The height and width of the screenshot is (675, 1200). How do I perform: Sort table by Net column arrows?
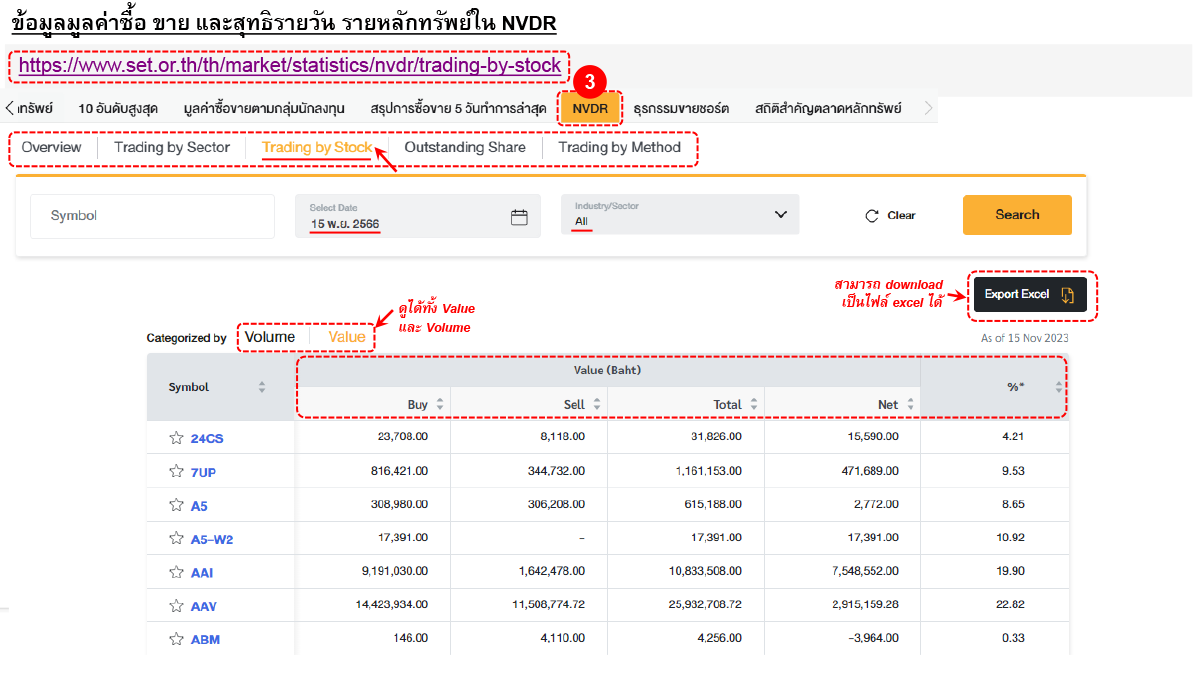911,405
